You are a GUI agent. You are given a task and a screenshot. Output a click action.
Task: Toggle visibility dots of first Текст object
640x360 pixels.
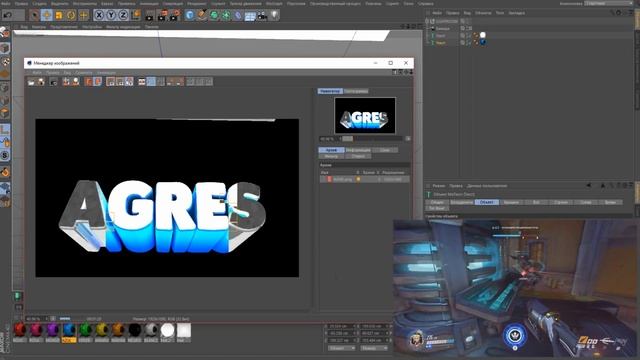pos(468,36)
